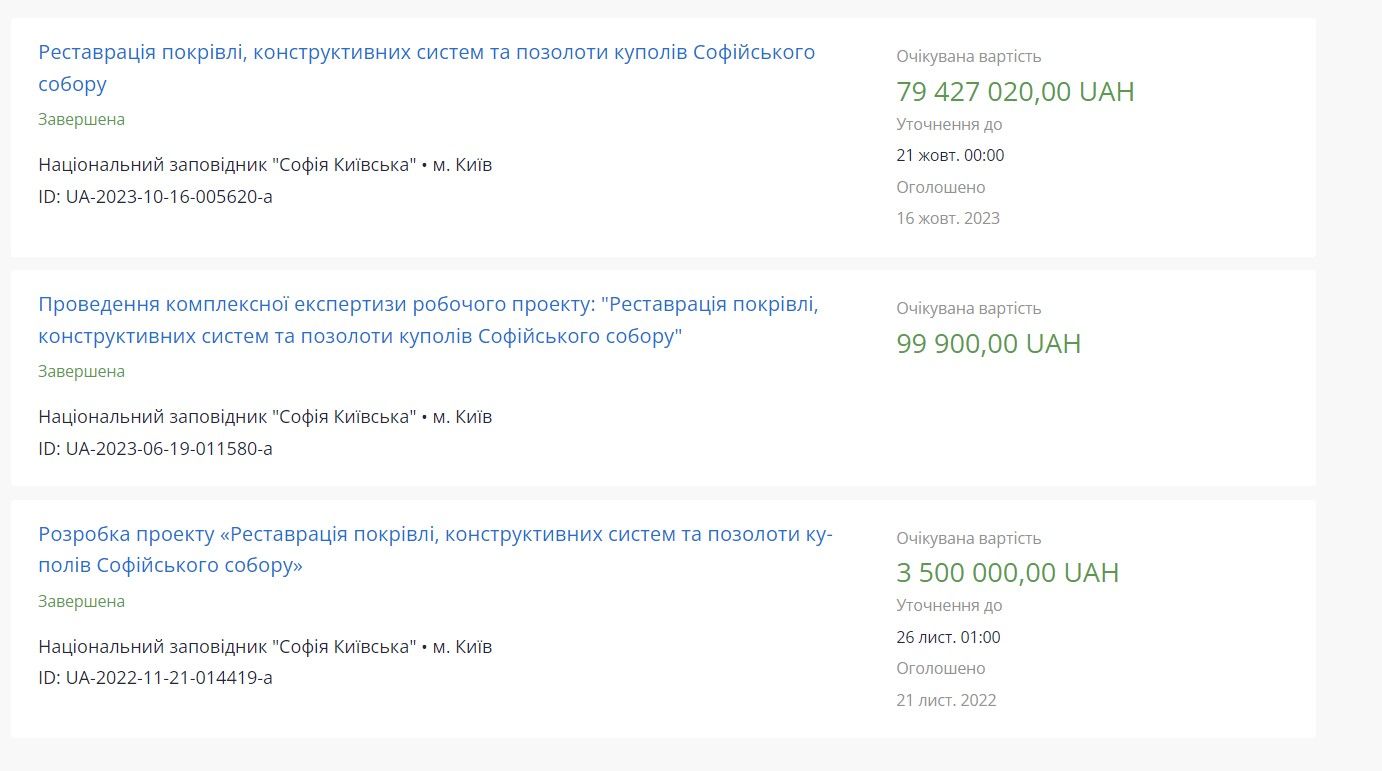Click ID UA-2022-11-21-014419-a
The width and height of the screenshot is (1382, 771).
tap(155, 678)
